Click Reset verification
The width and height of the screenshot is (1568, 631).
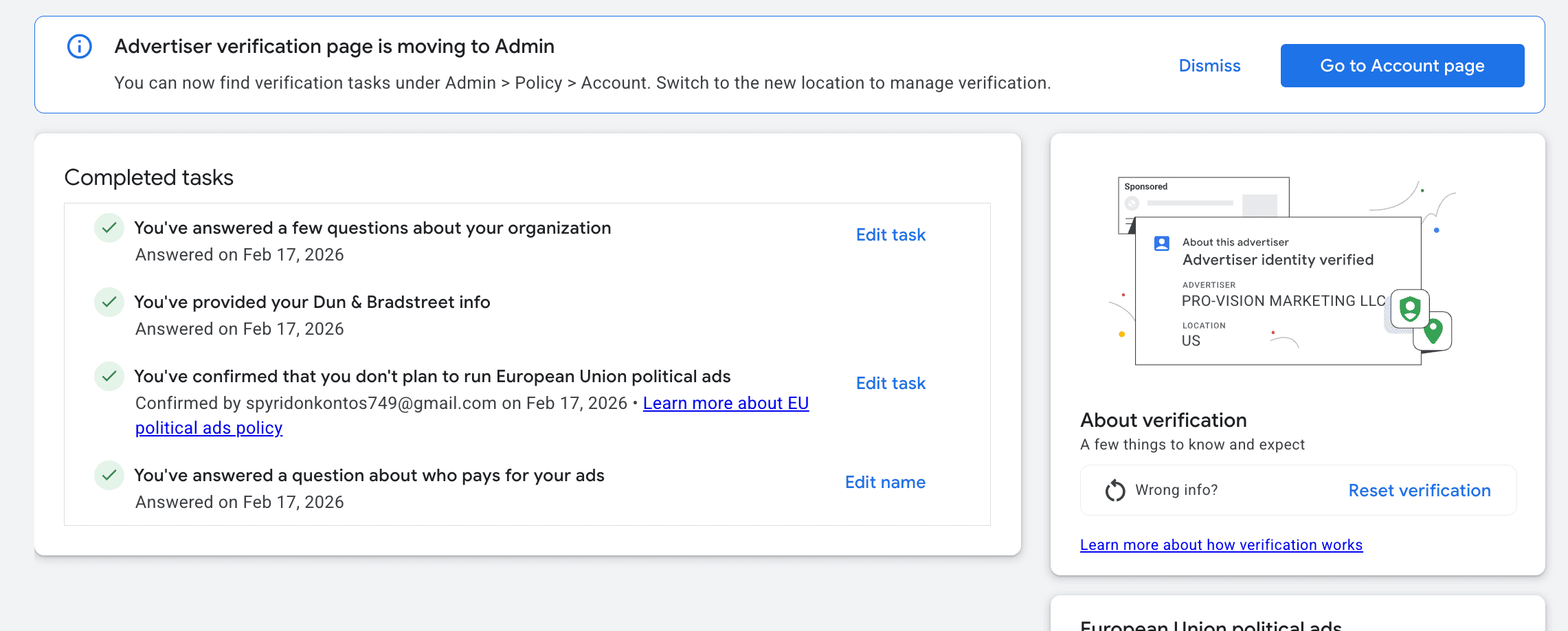[x=1419, y=491]
